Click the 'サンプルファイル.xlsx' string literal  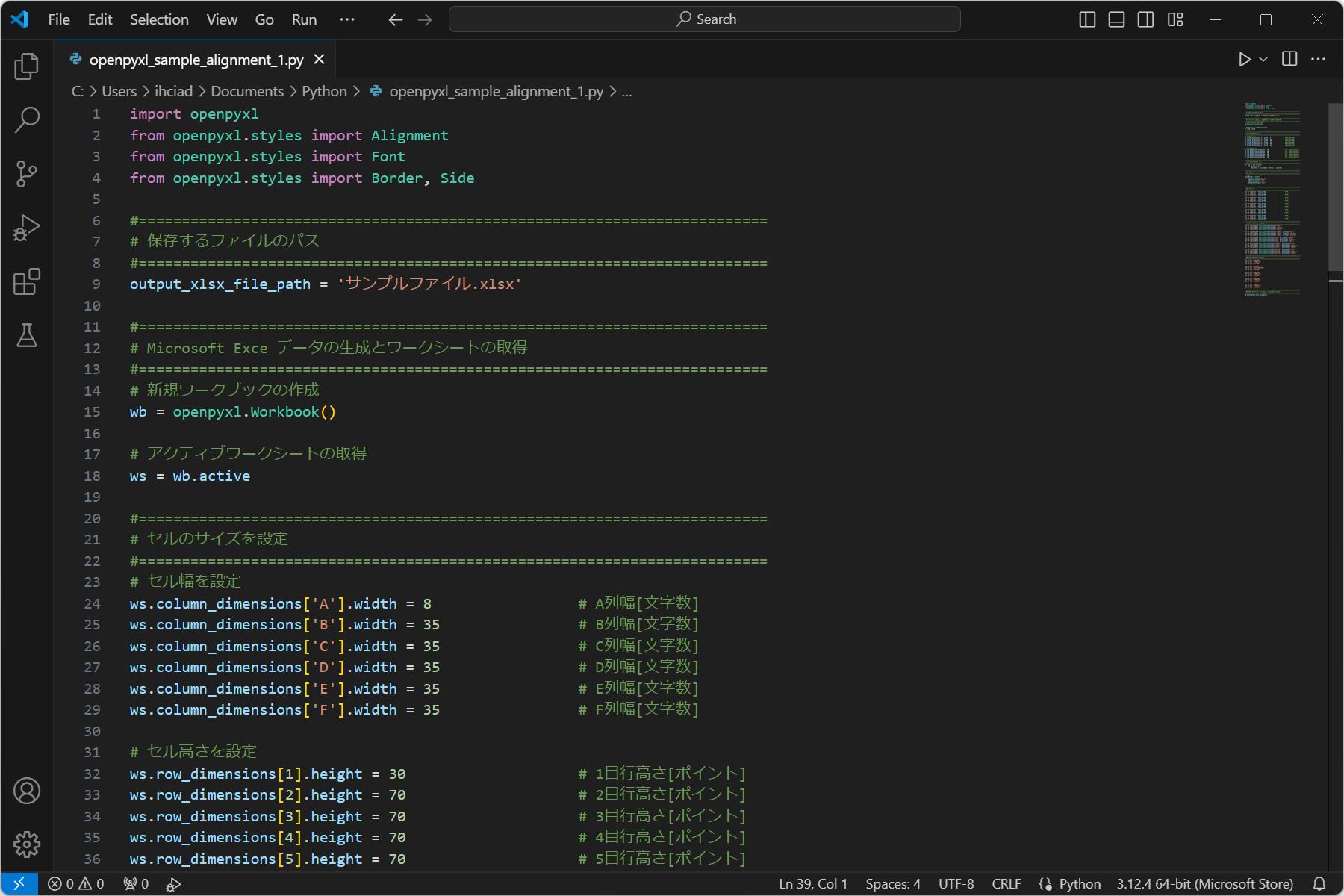tap(429, 284)
